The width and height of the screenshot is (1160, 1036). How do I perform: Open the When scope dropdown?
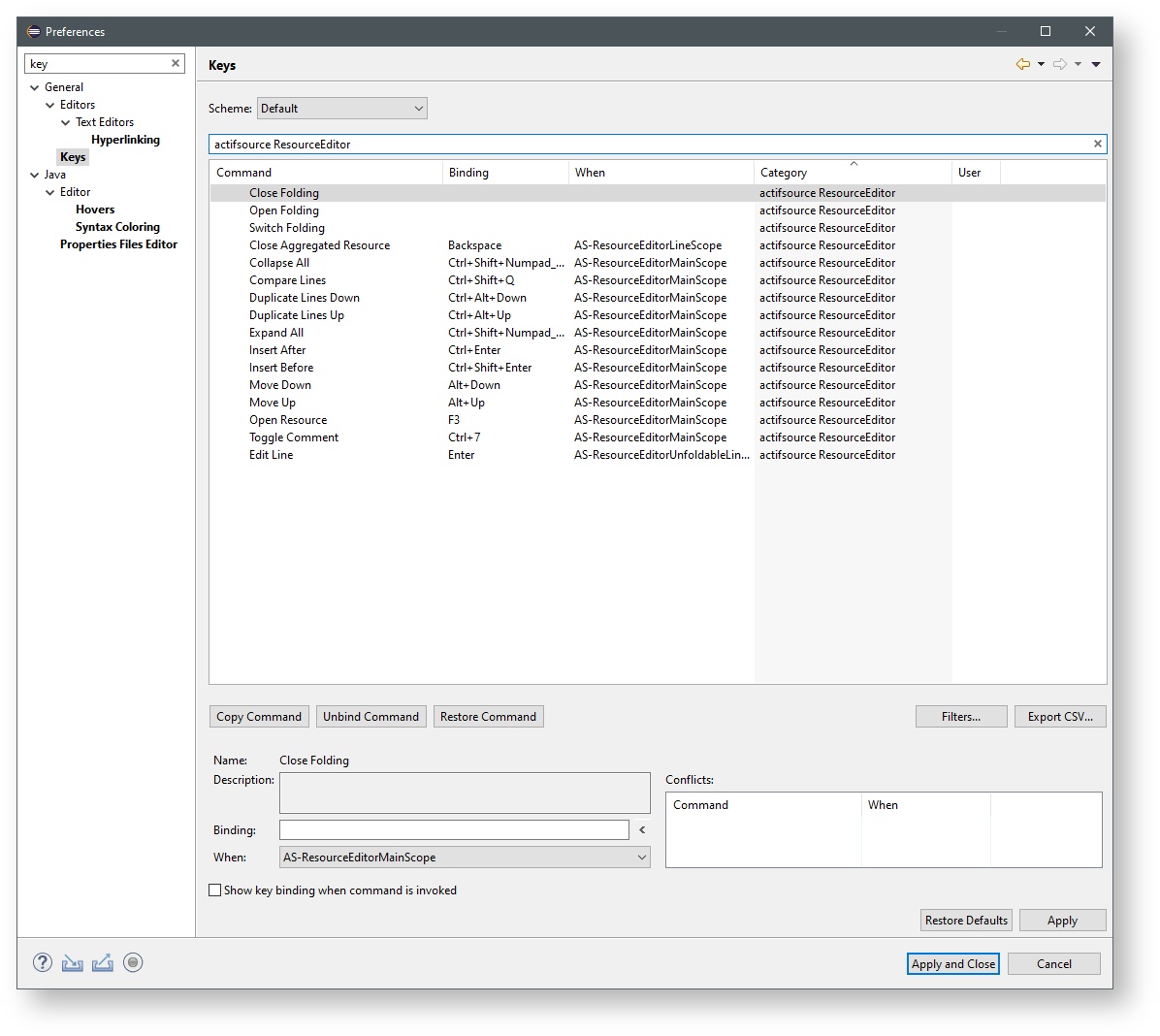pyautogui.click(x=465, y=858)
